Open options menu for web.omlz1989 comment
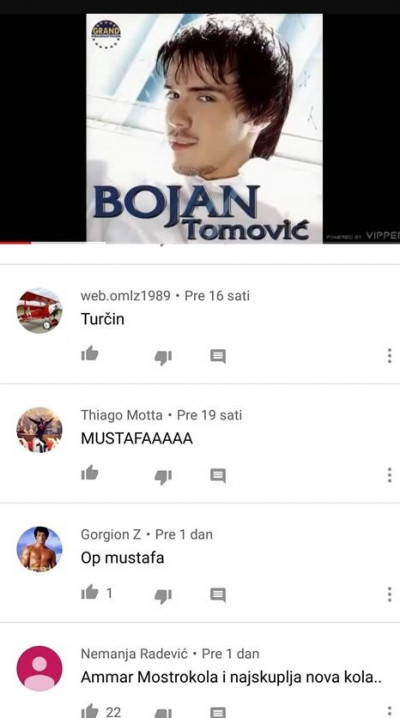Screen dimensions: 400x718 pos(389,356)
